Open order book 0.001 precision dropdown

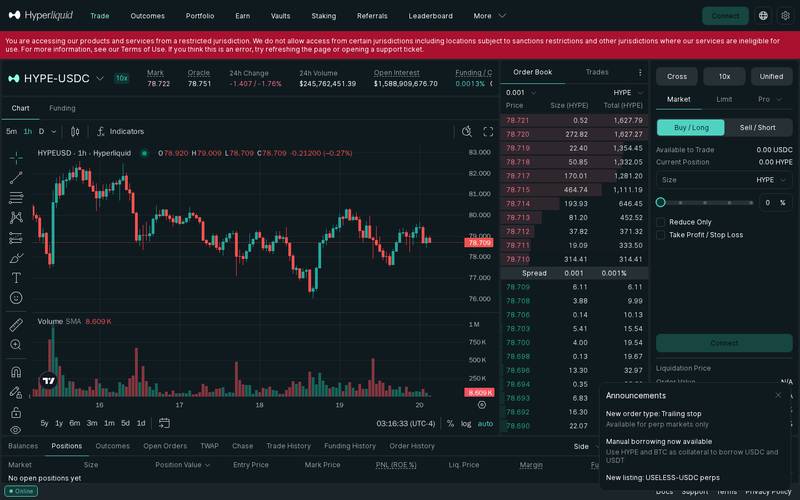tap(521, 93)
